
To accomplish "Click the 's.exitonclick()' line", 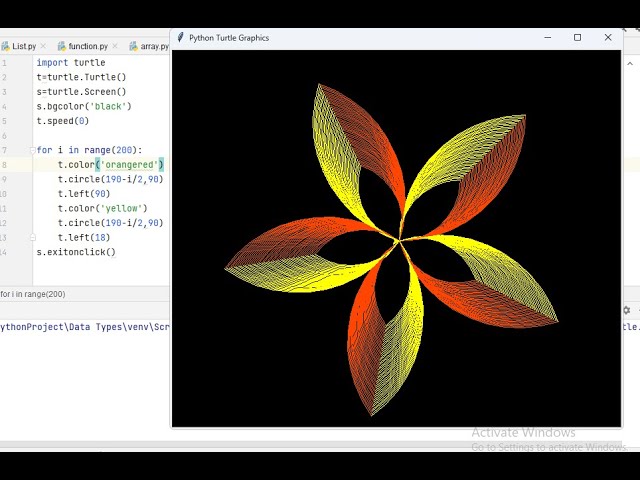I will tap(76, 252).
